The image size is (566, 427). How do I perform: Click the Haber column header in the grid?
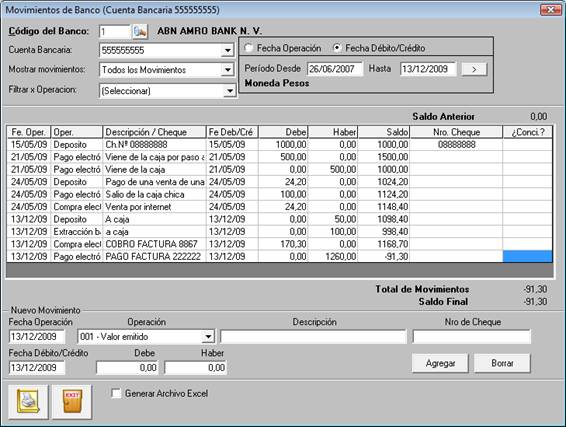point(333,132)
